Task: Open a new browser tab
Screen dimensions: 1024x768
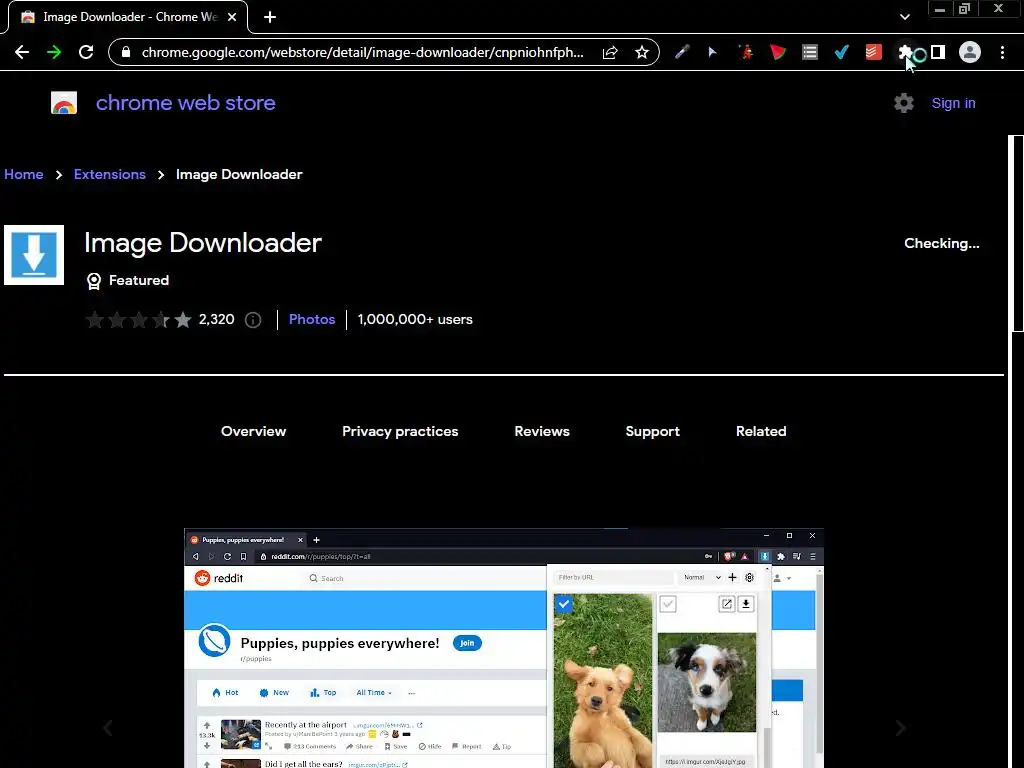Action: pyautogui.click(x=270, y=17)
